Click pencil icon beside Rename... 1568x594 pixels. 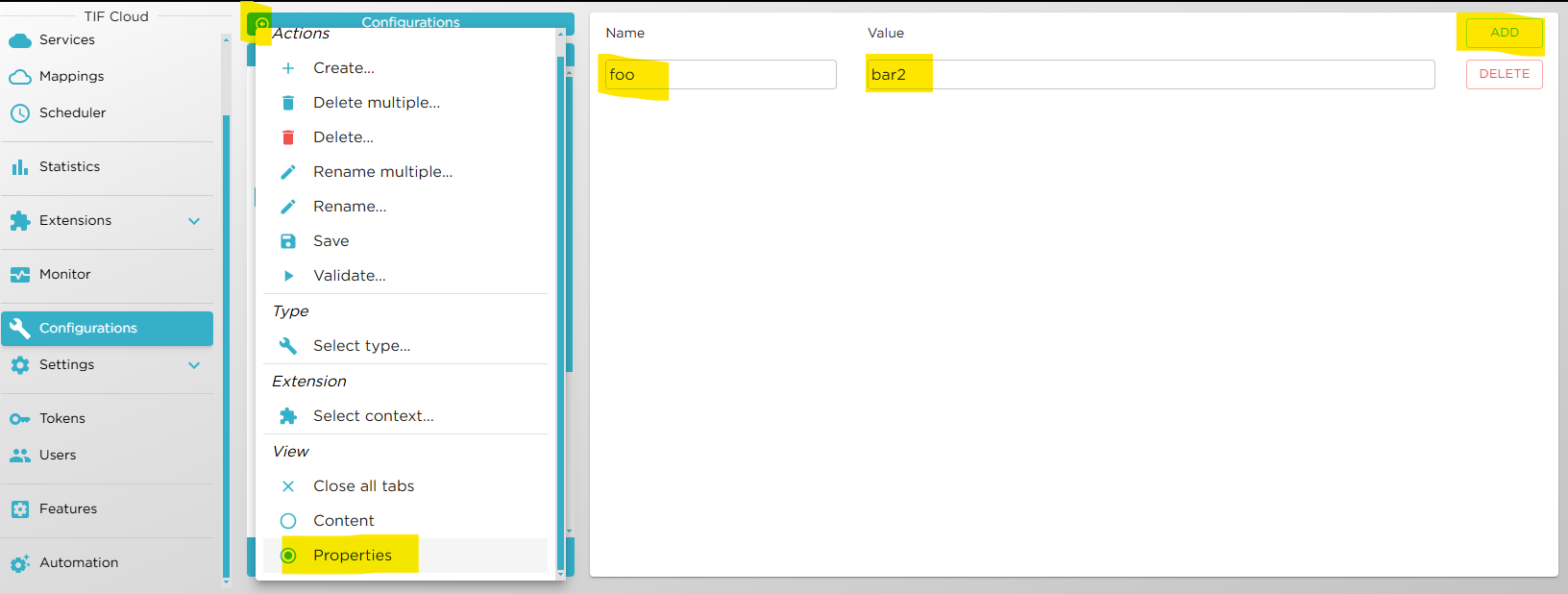click(288, 207)
